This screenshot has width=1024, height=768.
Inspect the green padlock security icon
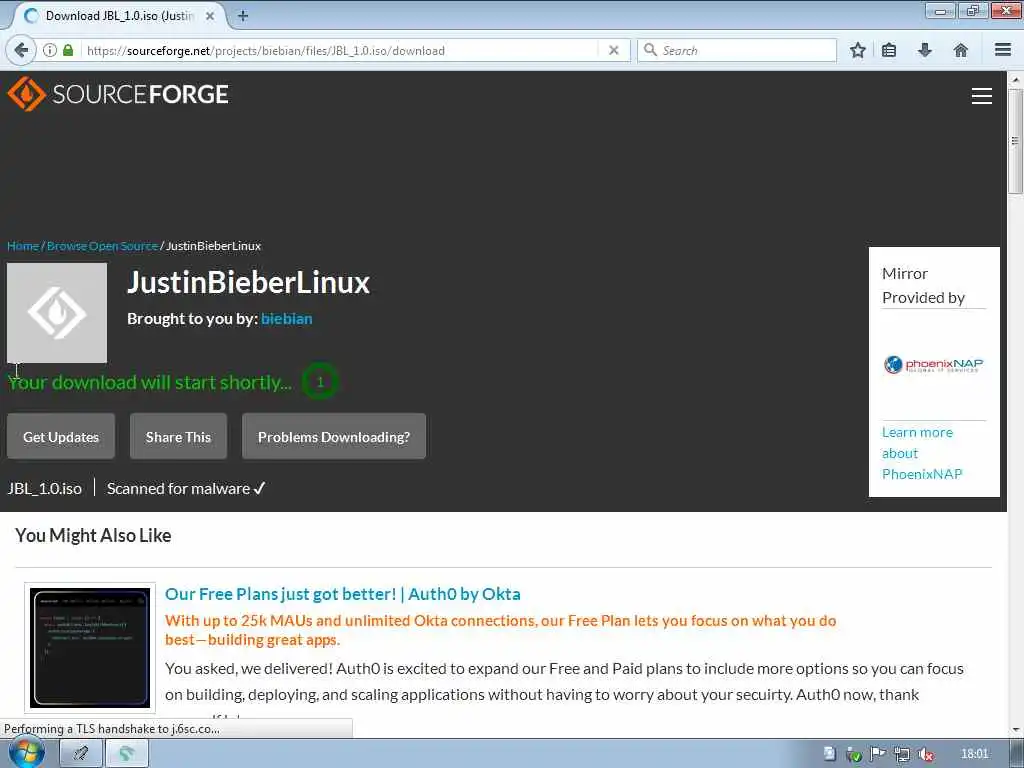click(x=68, y=50)
